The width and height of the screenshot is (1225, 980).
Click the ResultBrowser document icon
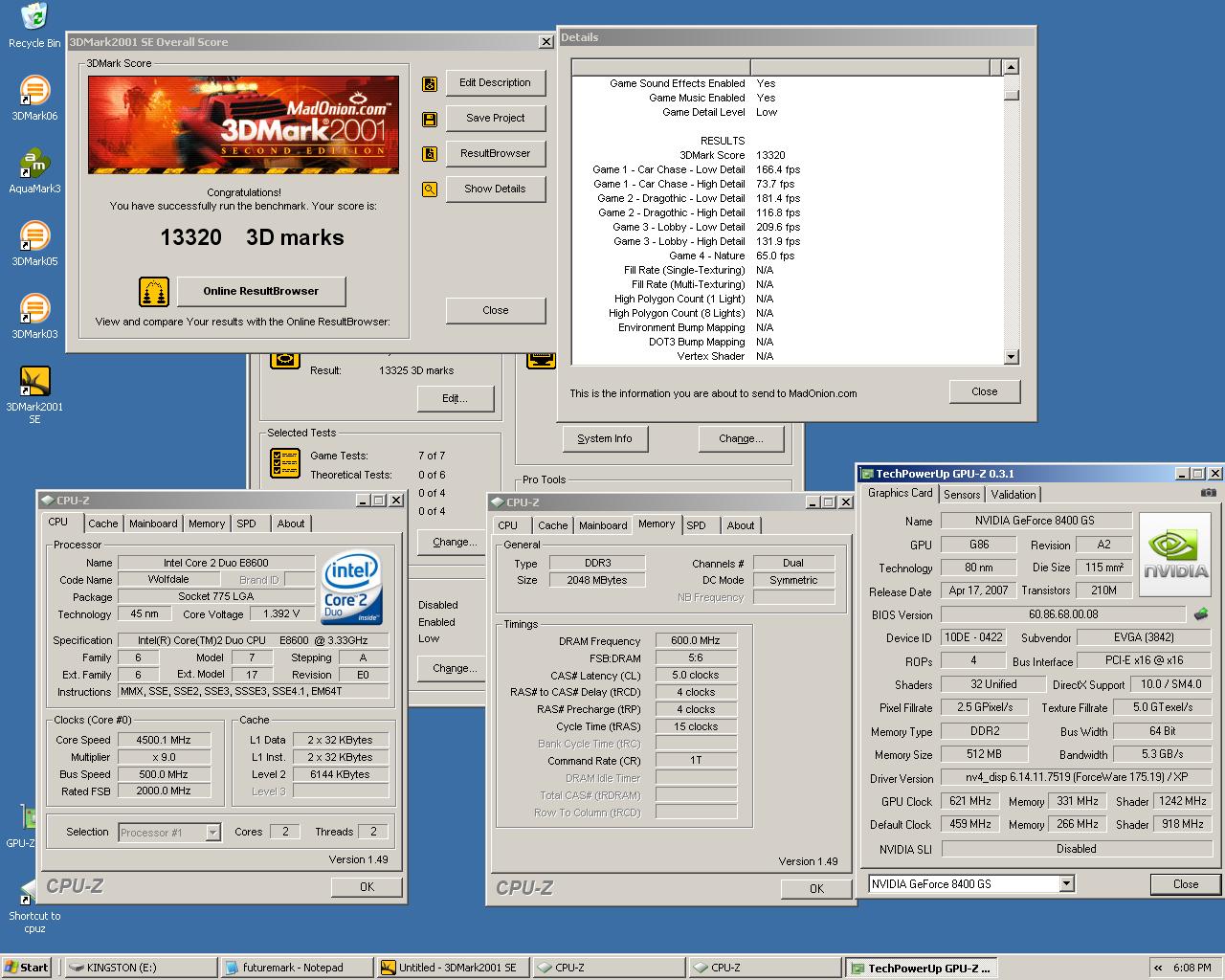tap(430, 154)
